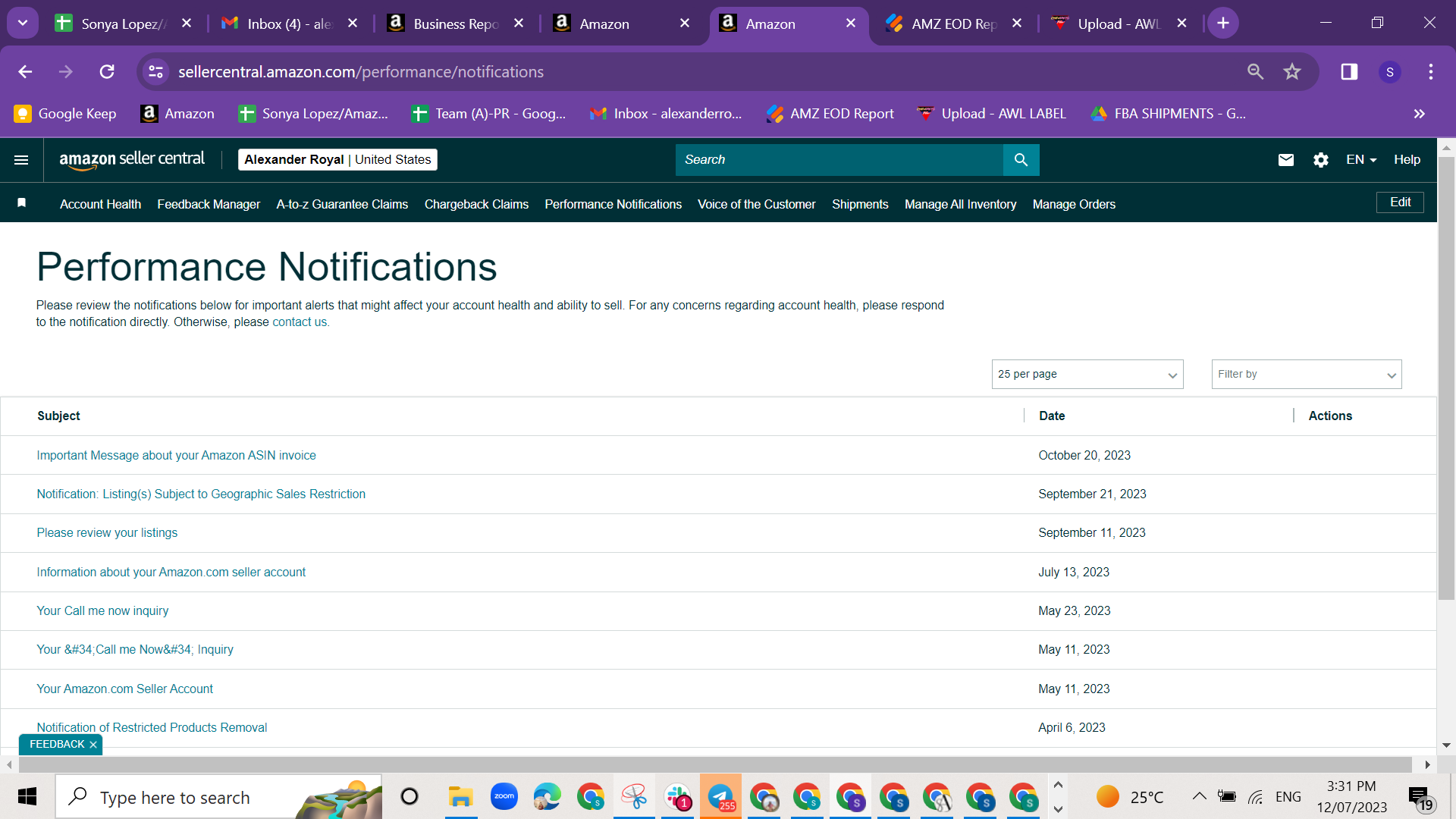Screen dimensions: 1456x819
Task: Switch to the Inbox (4) Gmail tab
Action: pos(289,24)
